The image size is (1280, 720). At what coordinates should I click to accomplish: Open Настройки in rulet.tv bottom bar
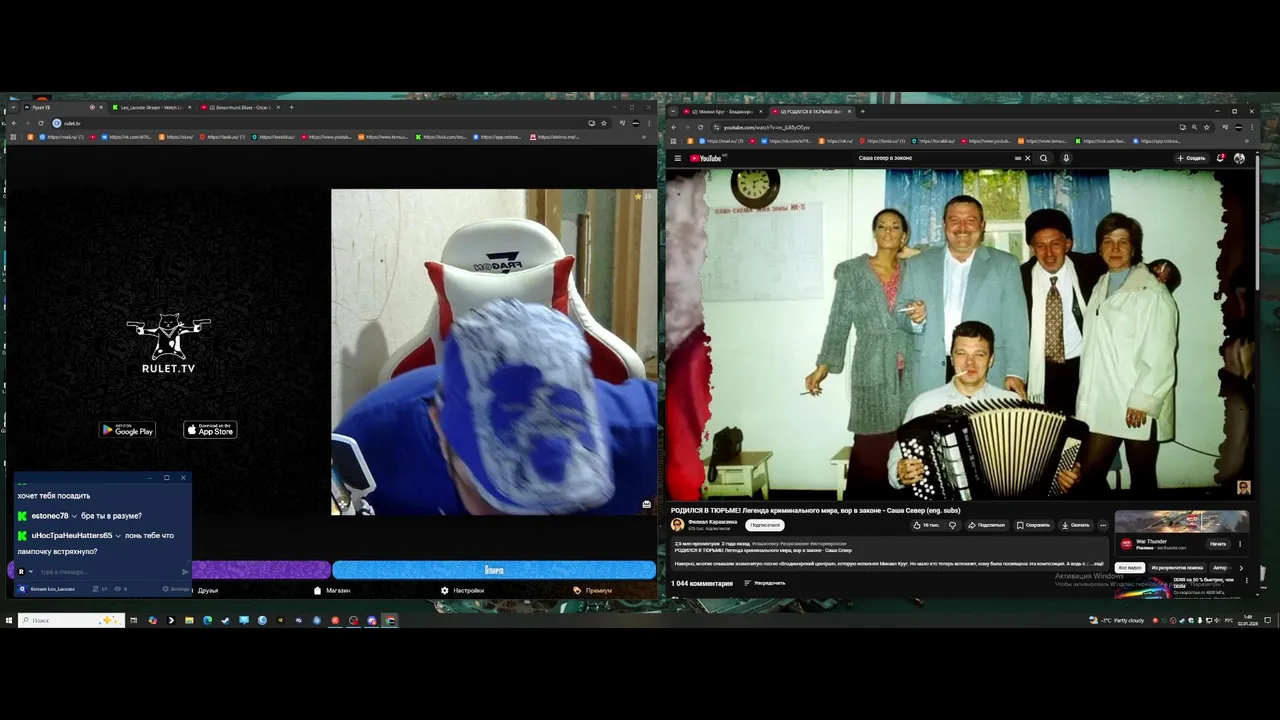462,591
